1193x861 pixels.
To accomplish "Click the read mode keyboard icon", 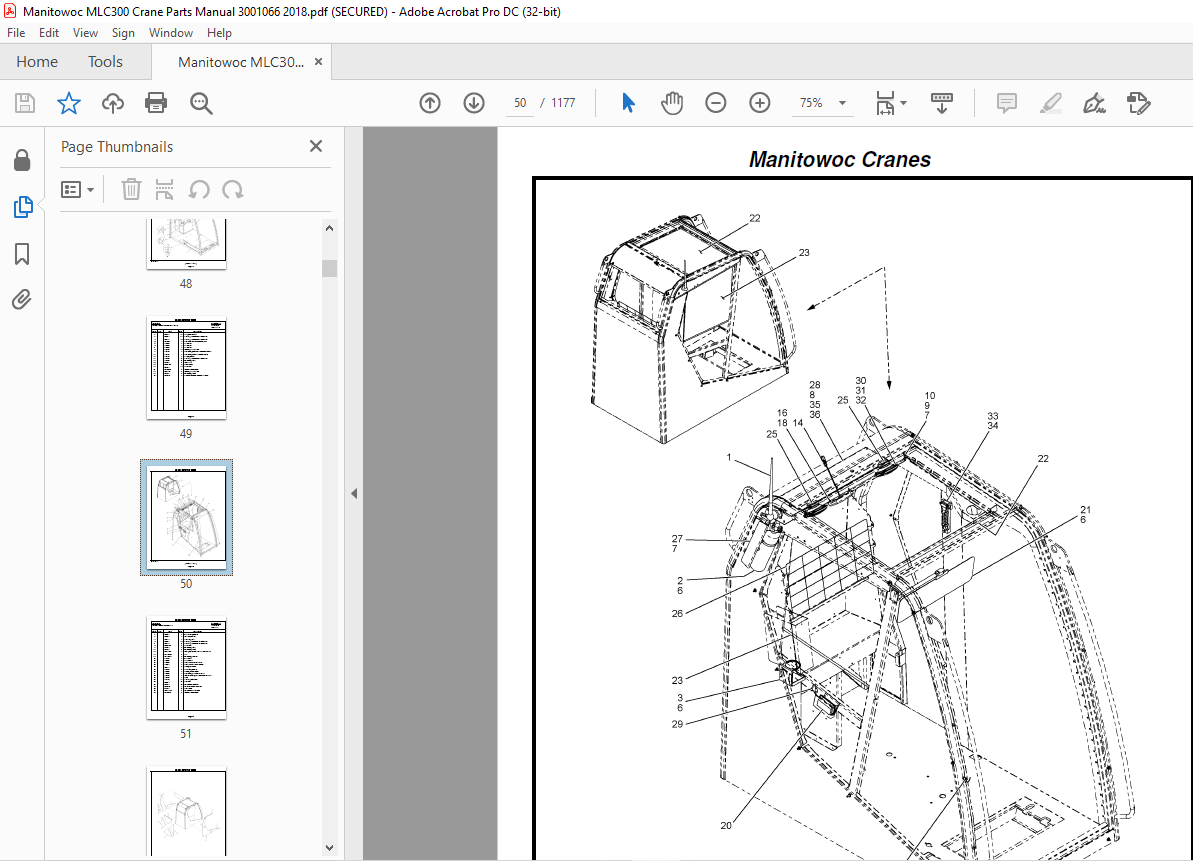I will pyautogui.click(x=942, y=103).
